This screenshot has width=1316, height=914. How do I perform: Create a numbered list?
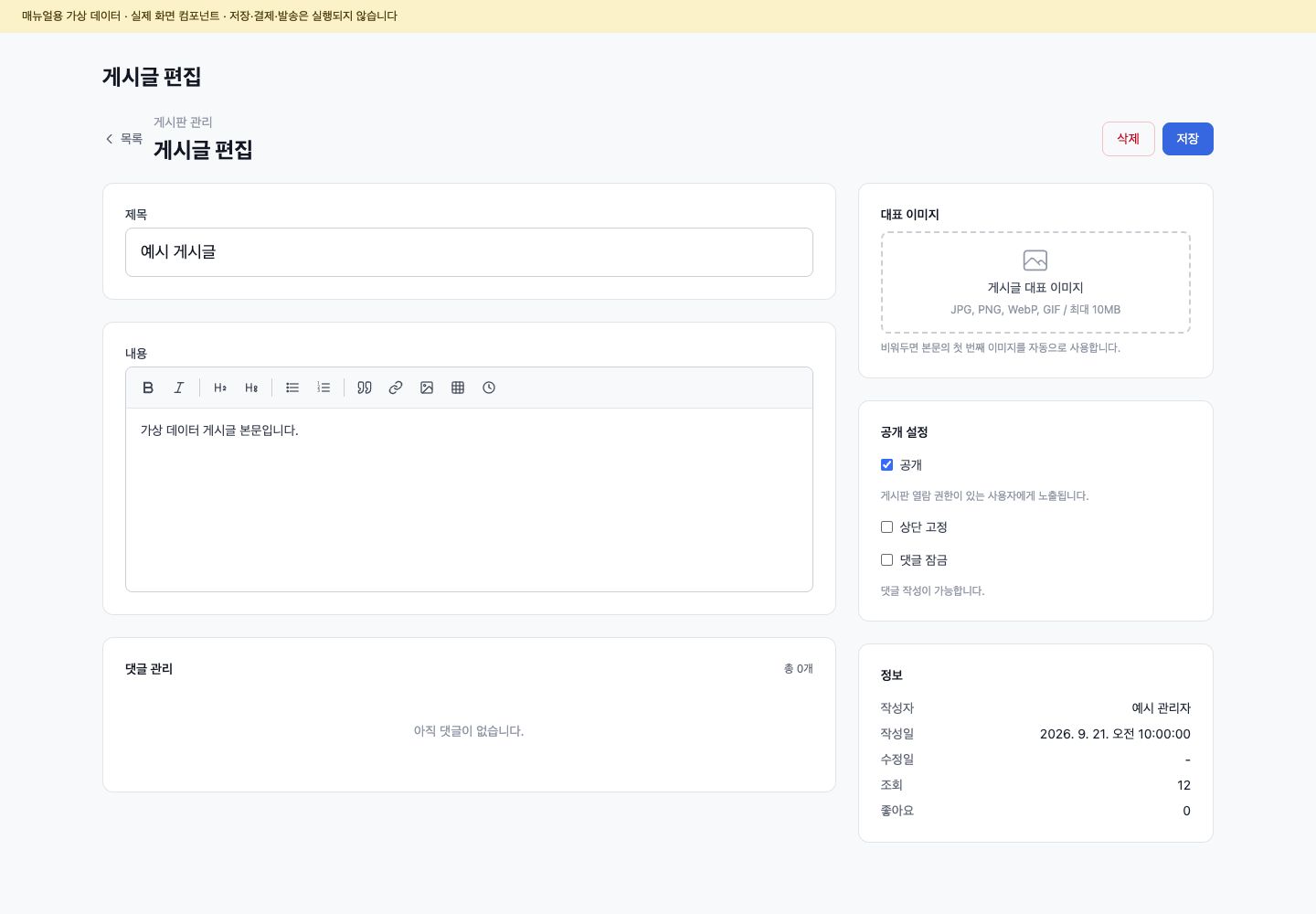(x=324, y=388)
